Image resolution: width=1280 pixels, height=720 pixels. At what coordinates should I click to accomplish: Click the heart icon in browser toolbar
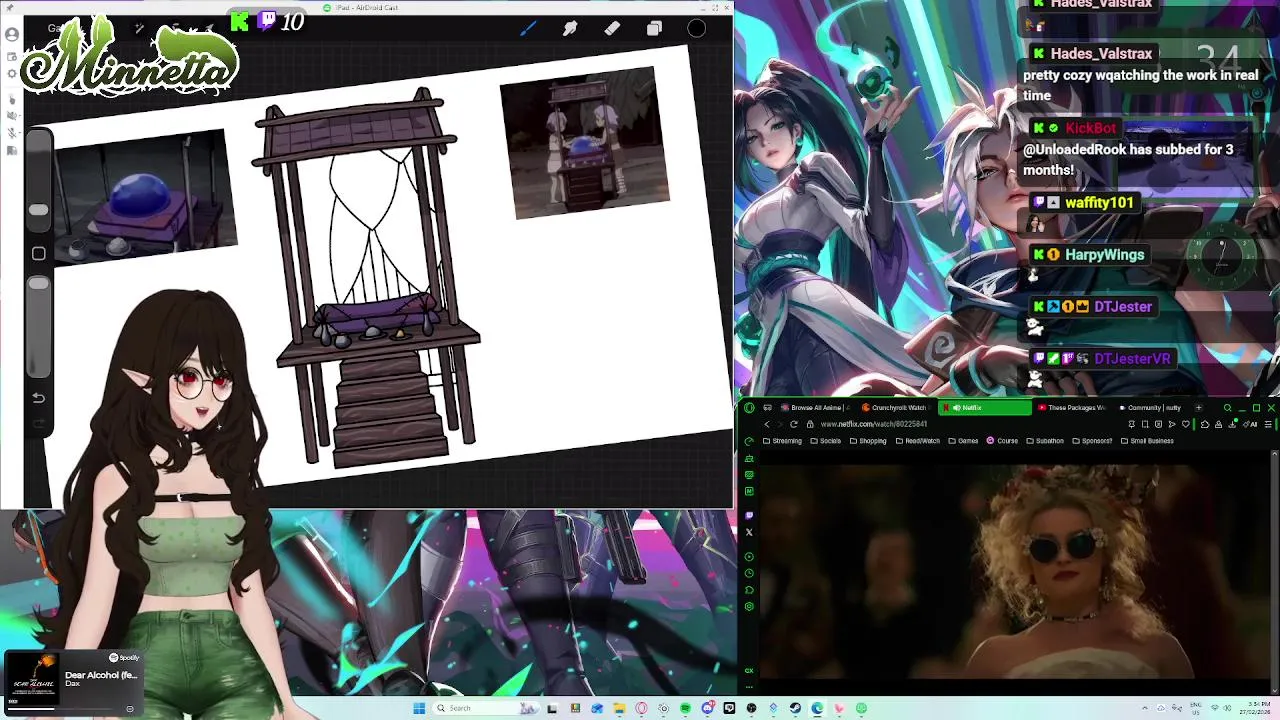[x=1186, y=424]
